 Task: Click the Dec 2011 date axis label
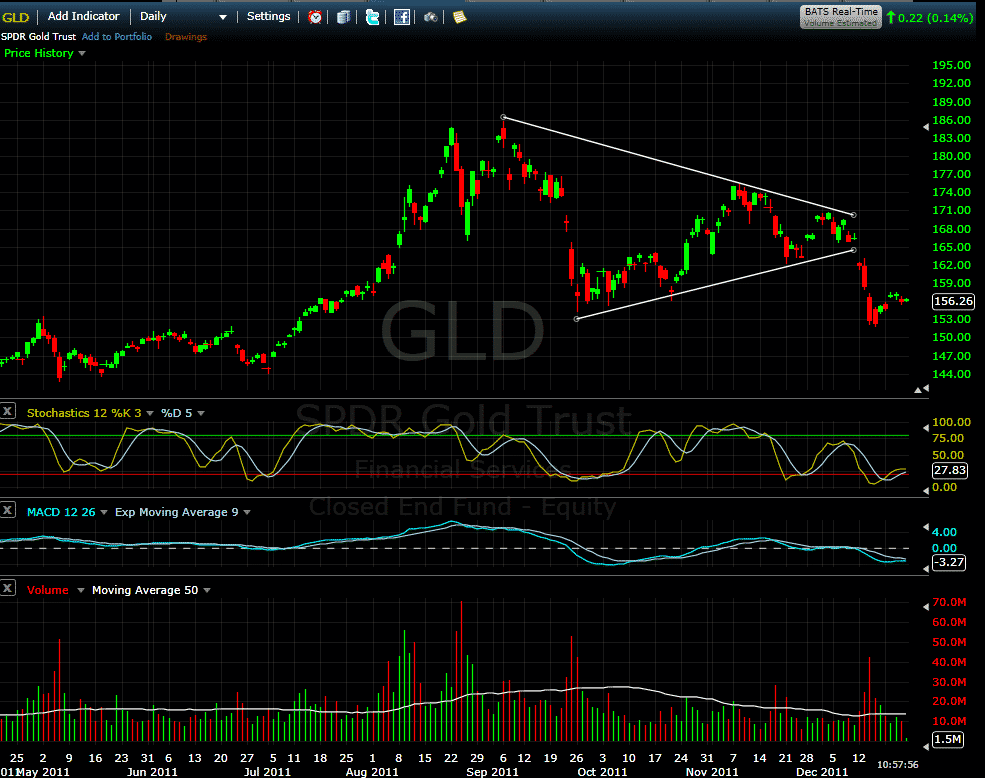[822, 772]
